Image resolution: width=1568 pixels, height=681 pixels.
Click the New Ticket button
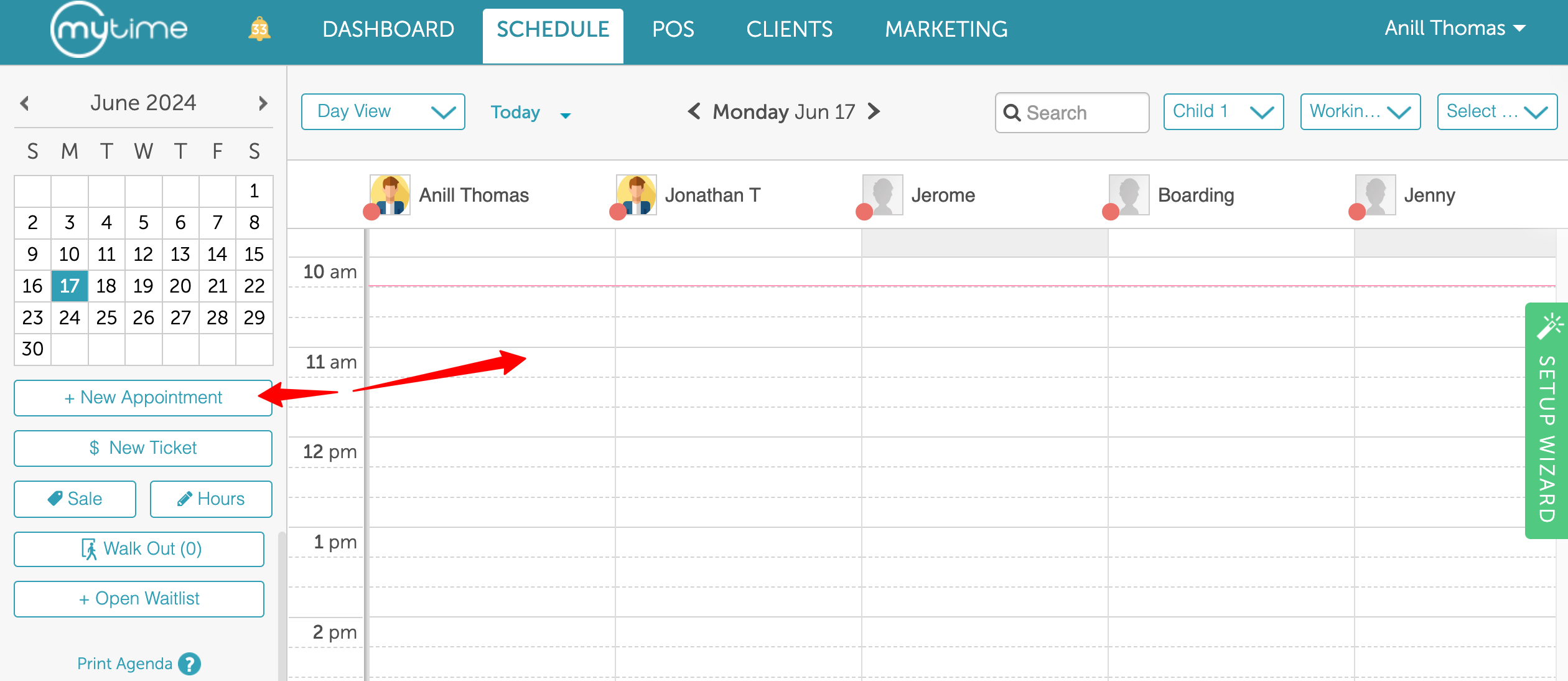[143, 448]
